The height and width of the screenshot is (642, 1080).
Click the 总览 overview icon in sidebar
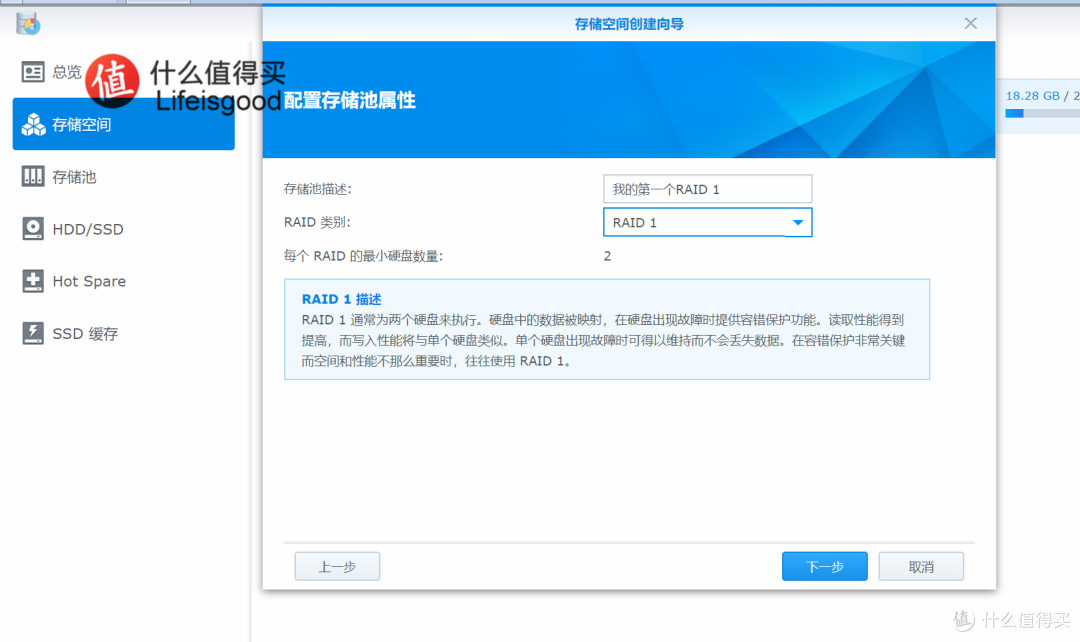coord(33,72)
